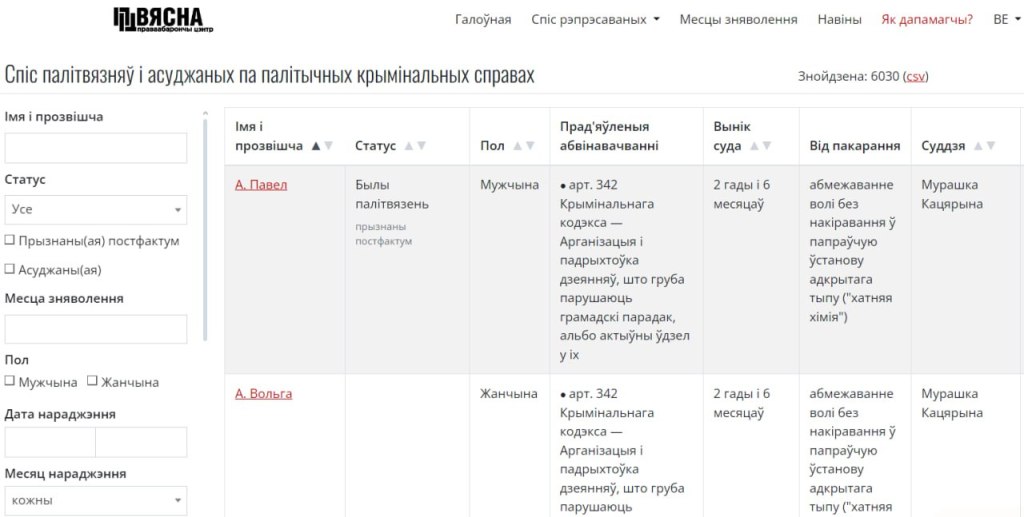The image size is (1024, 517).
Task: Sort table by Статус column arrows
Action: (x=414, y=146)
